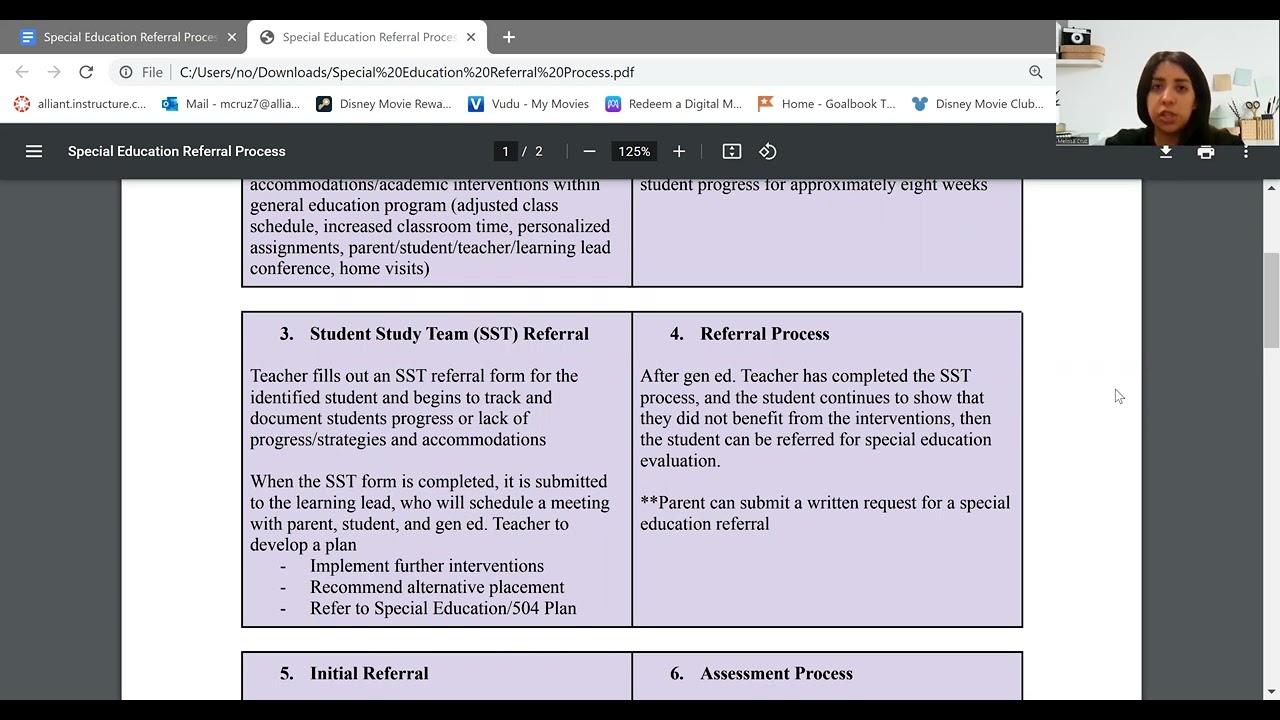Reload the current page
This screenshot has height=720, width=1280.
(x=86, y=72)
